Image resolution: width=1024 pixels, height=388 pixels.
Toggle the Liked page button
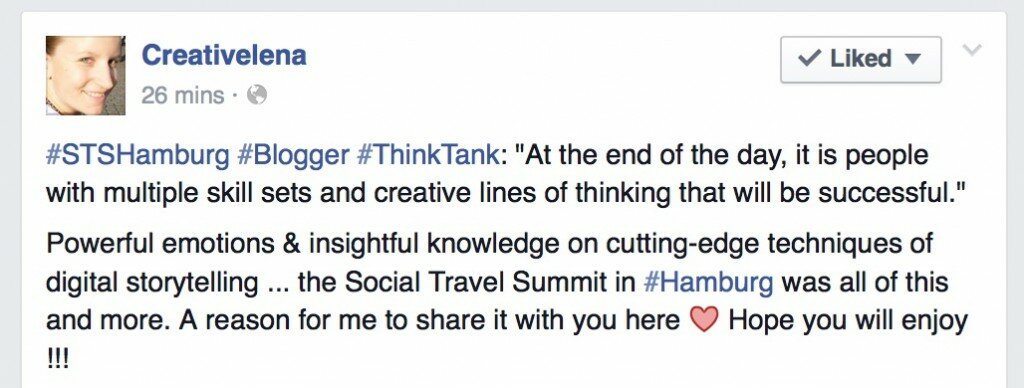861,59
